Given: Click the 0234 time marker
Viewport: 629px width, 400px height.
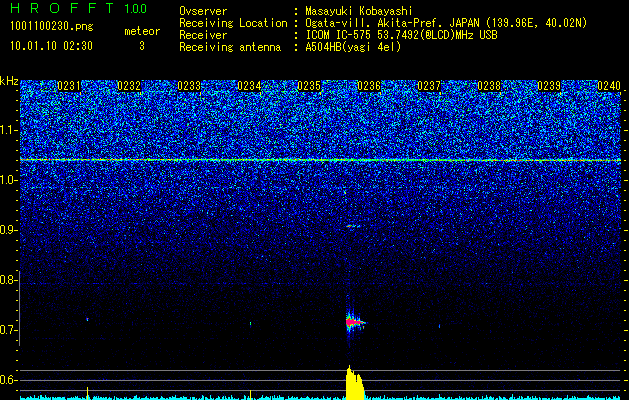Looking at the screenshot, I should pyautogui.click(x=249, y=86).
